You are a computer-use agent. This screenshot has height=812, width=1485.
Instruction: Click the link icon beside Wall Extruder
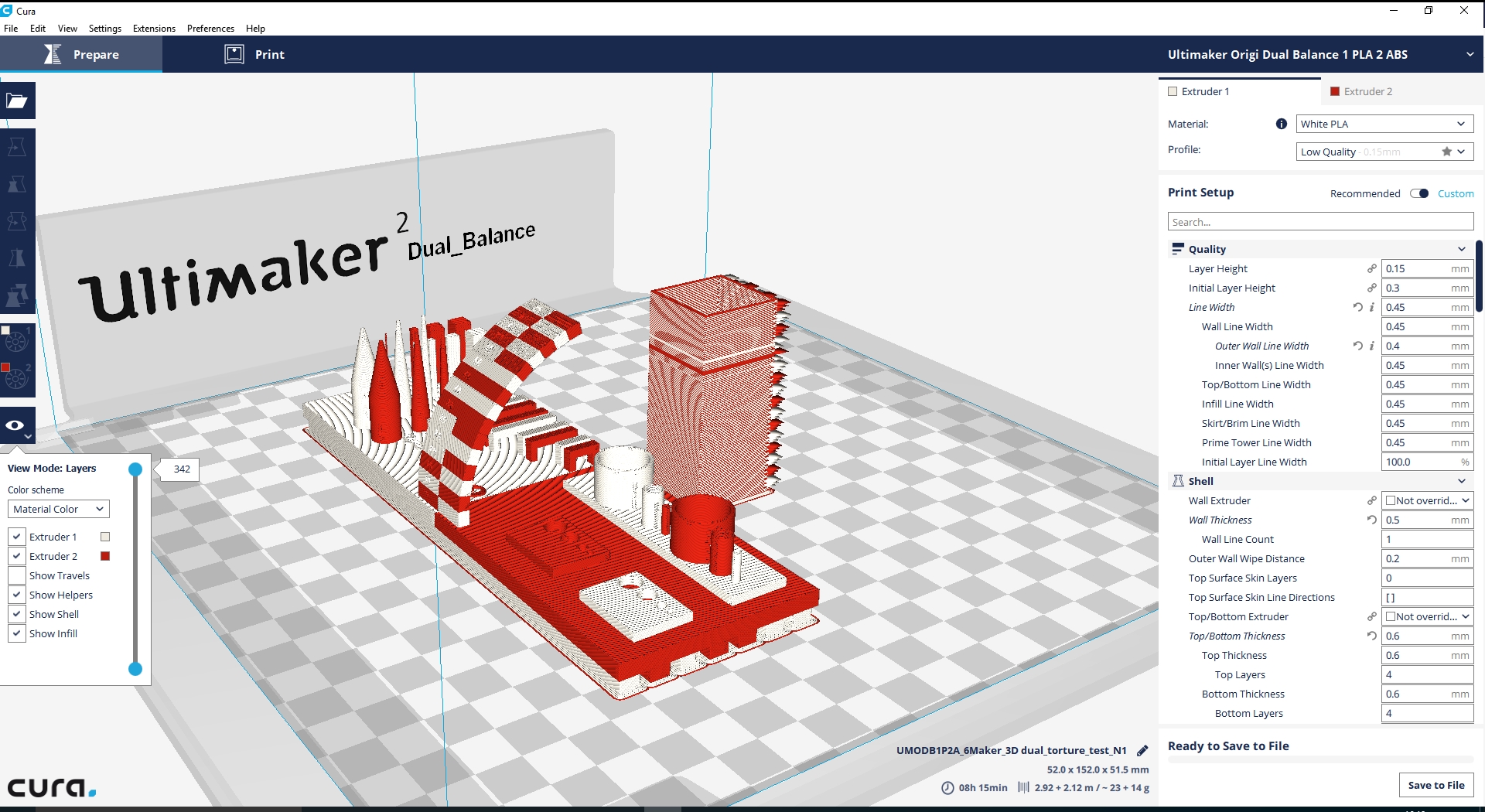pyautogui.click(x=1371, y=500)
